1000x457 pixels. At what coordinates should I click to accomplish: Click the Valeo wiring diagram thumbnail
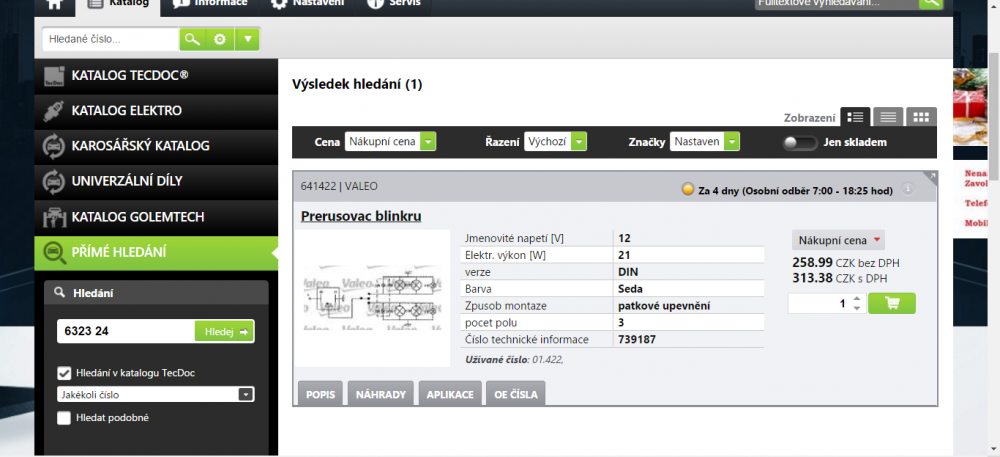pyautogui.click(x=372, y=298)
